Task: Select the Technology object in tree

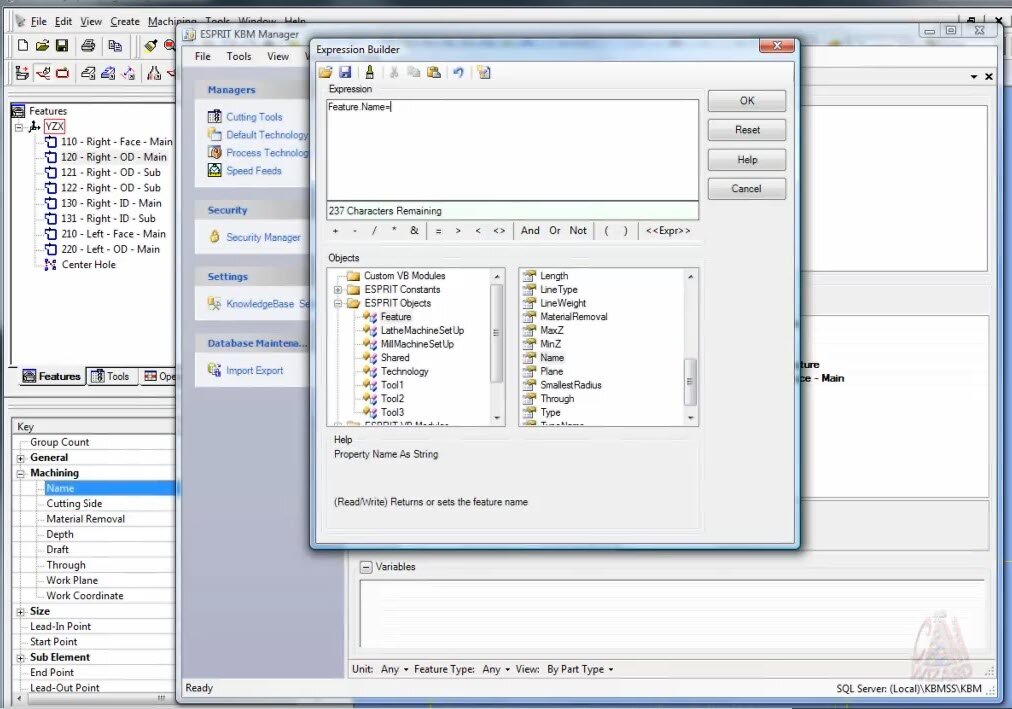Action: tap(404, 372)
